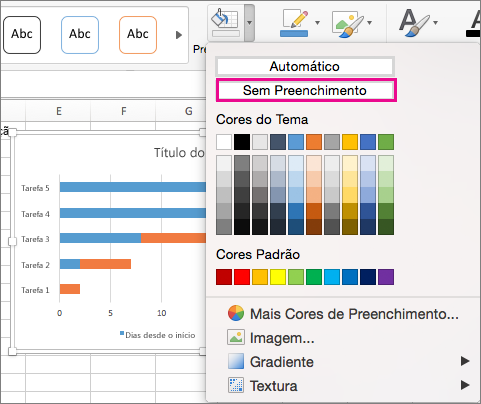
Task: Apply the black outlined Abc shape style
Action: click(22, 35)
